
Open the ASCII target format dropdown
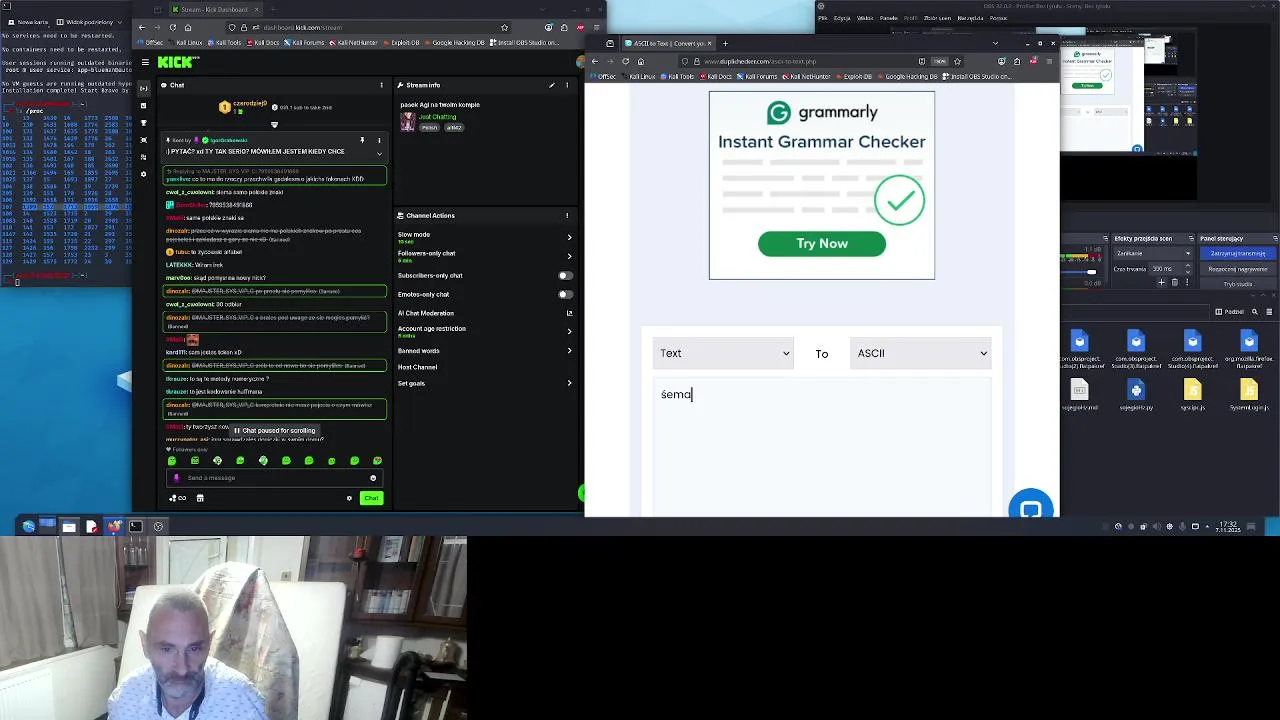click(920, 353)
